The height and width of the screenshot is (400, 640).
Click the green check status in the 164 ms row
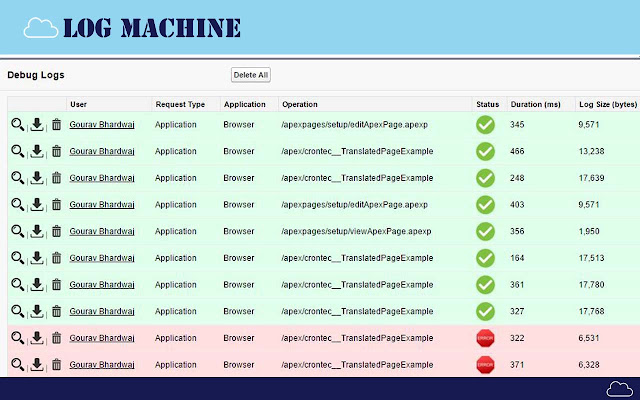click(x=485, y=258)
